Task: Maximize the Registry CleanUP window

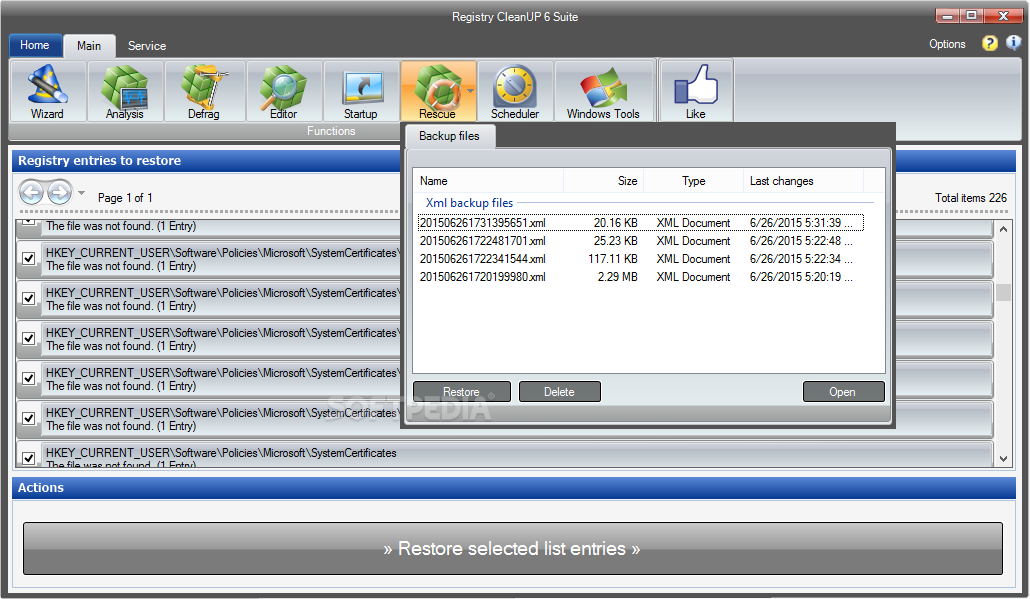Action: [971, 16]
